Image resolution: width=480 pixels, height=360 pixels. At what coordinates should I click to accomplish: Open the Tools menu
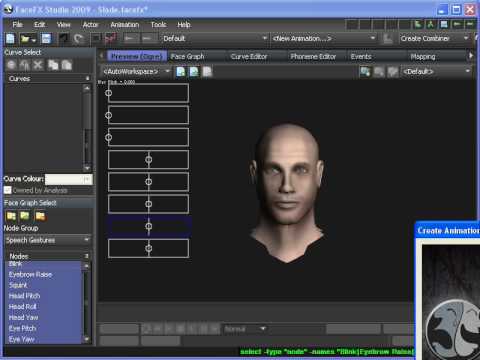click(158, 25)
